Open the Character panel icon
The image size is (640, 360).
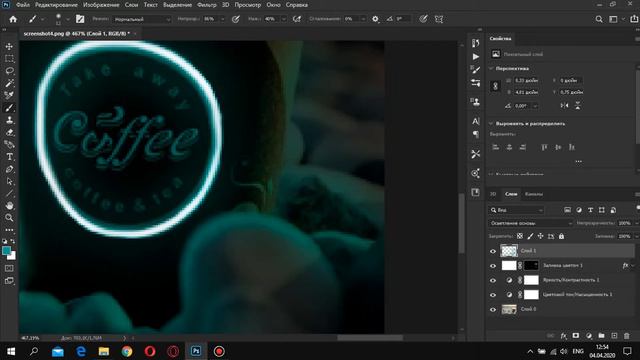(476, 121)
